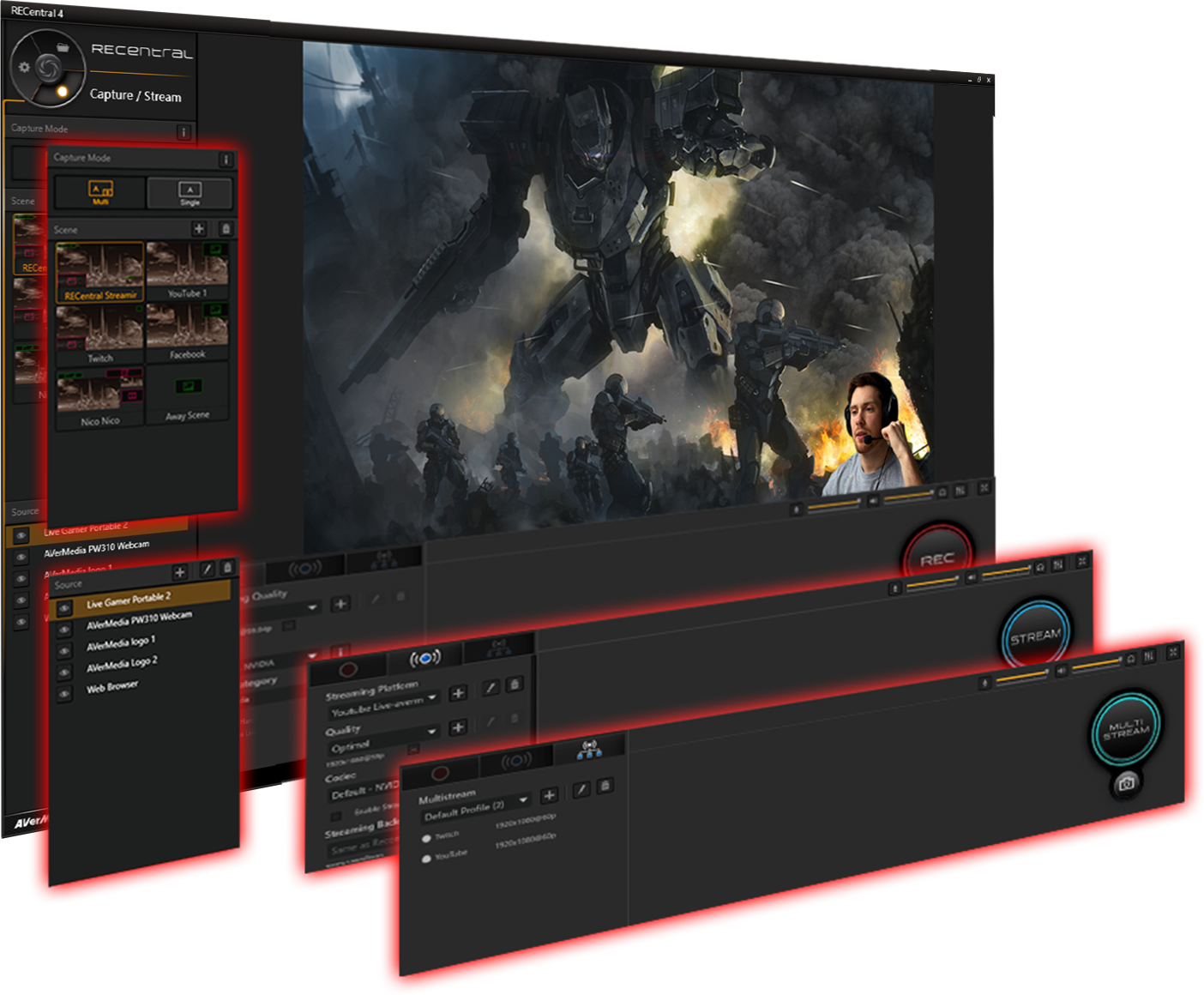
Task: Add a new scene with the Scene plus icon
Action: pyautogui.click(x=199, y=229)
